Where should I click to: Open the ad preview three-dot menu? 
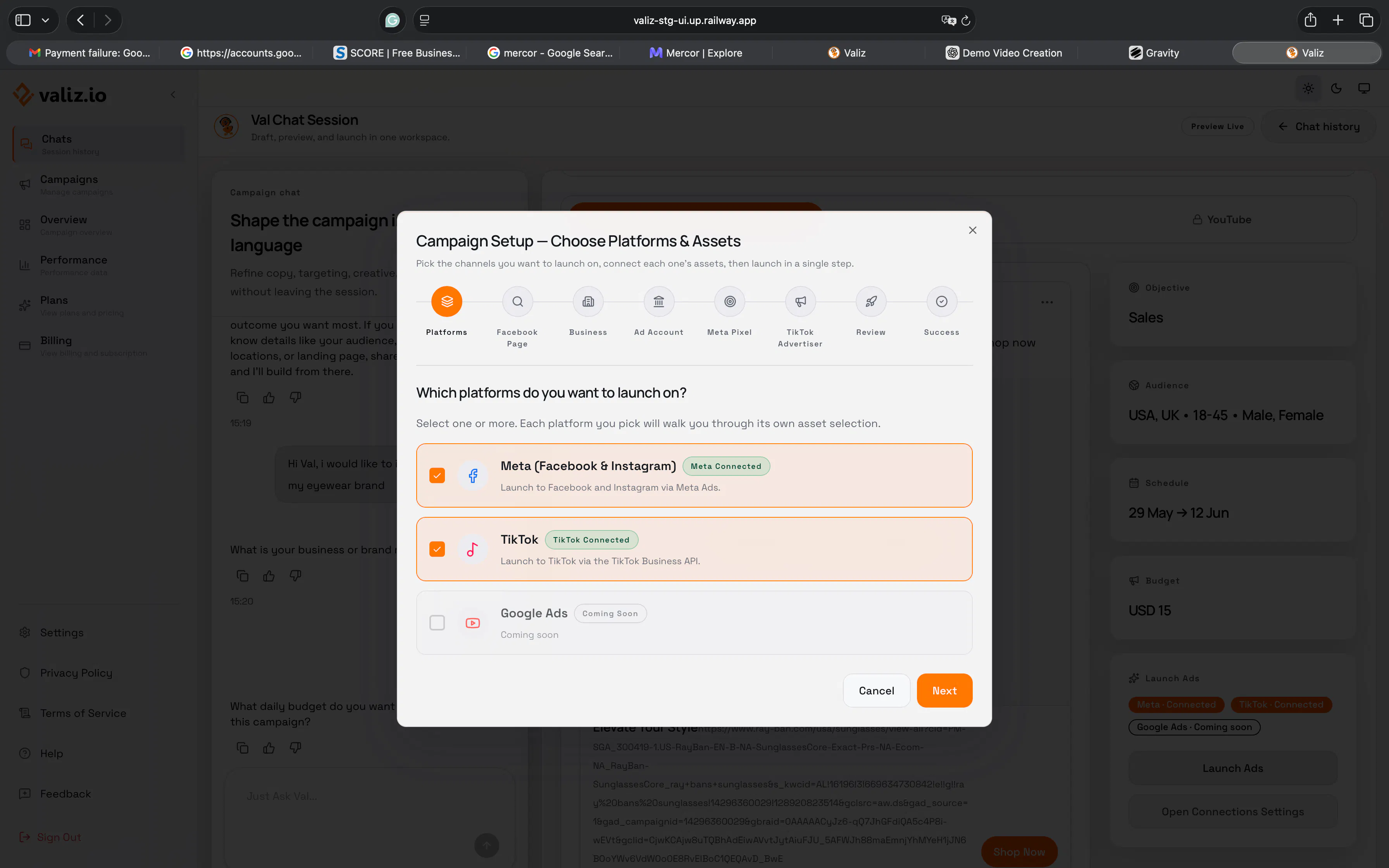[1046, 302]
